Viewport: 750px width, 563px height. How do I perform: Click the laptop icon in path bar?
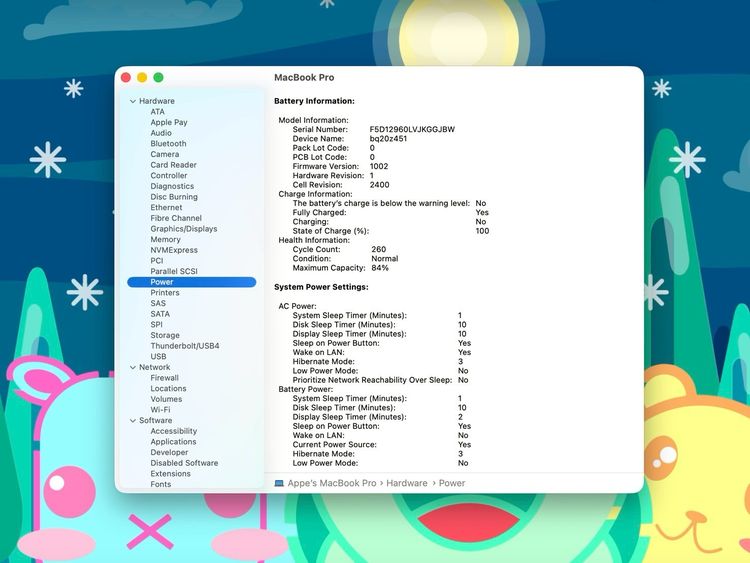pyautogui.click(x=279, y=483)
